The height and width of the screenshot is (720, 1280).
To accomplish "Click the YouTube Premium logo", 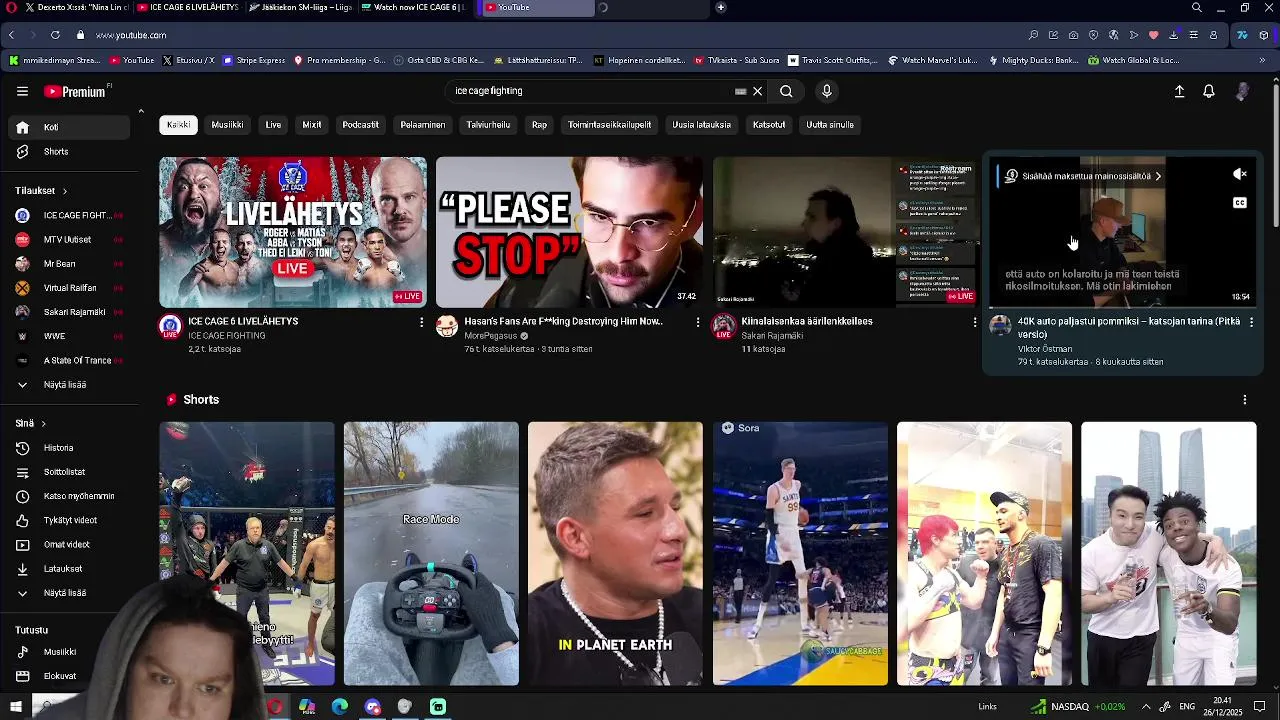I will [76, 91].
